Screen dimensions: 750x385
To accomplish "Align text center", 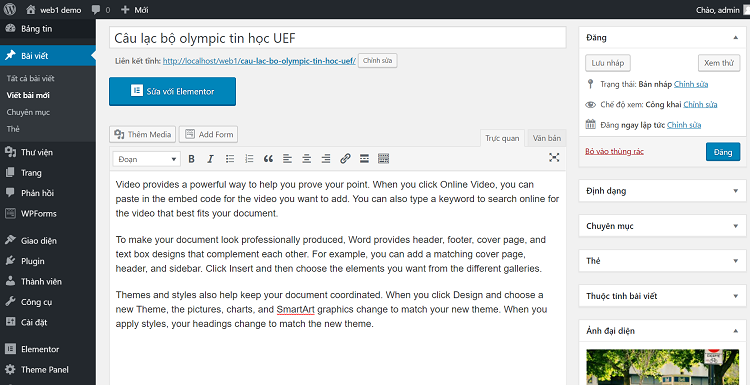I will pos(307,159).
